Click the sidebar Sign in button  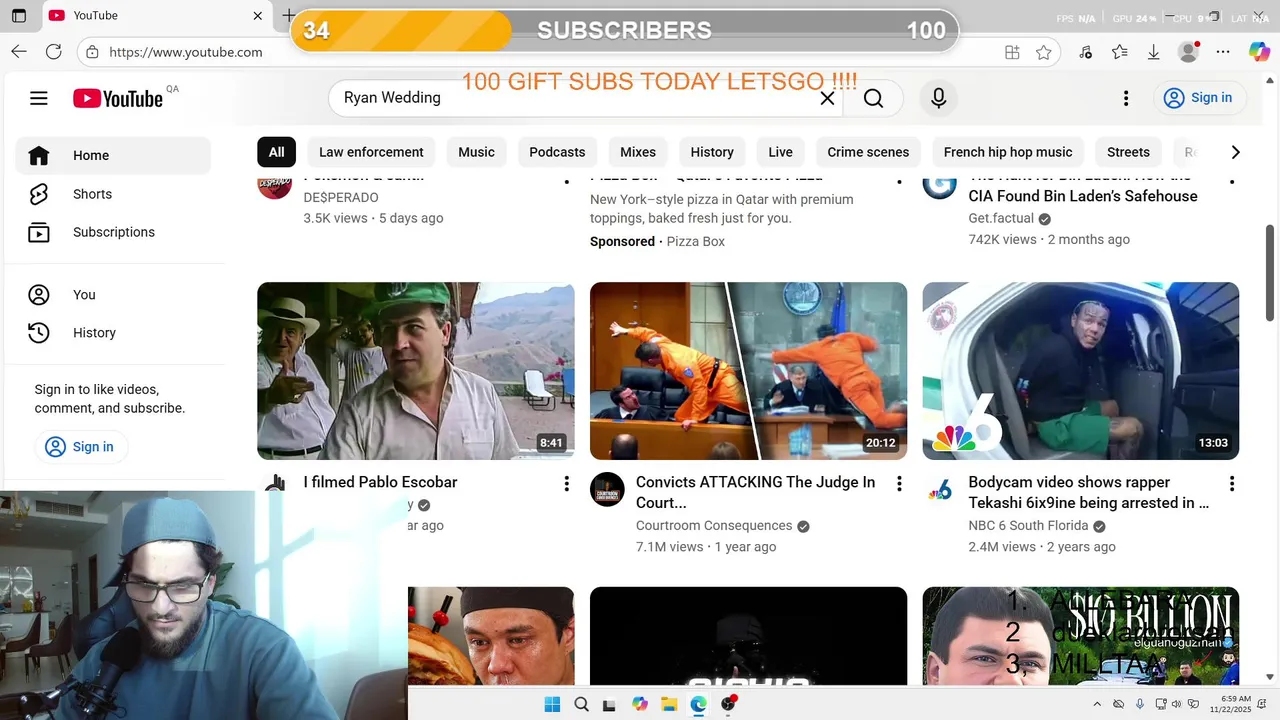point(81,447)
